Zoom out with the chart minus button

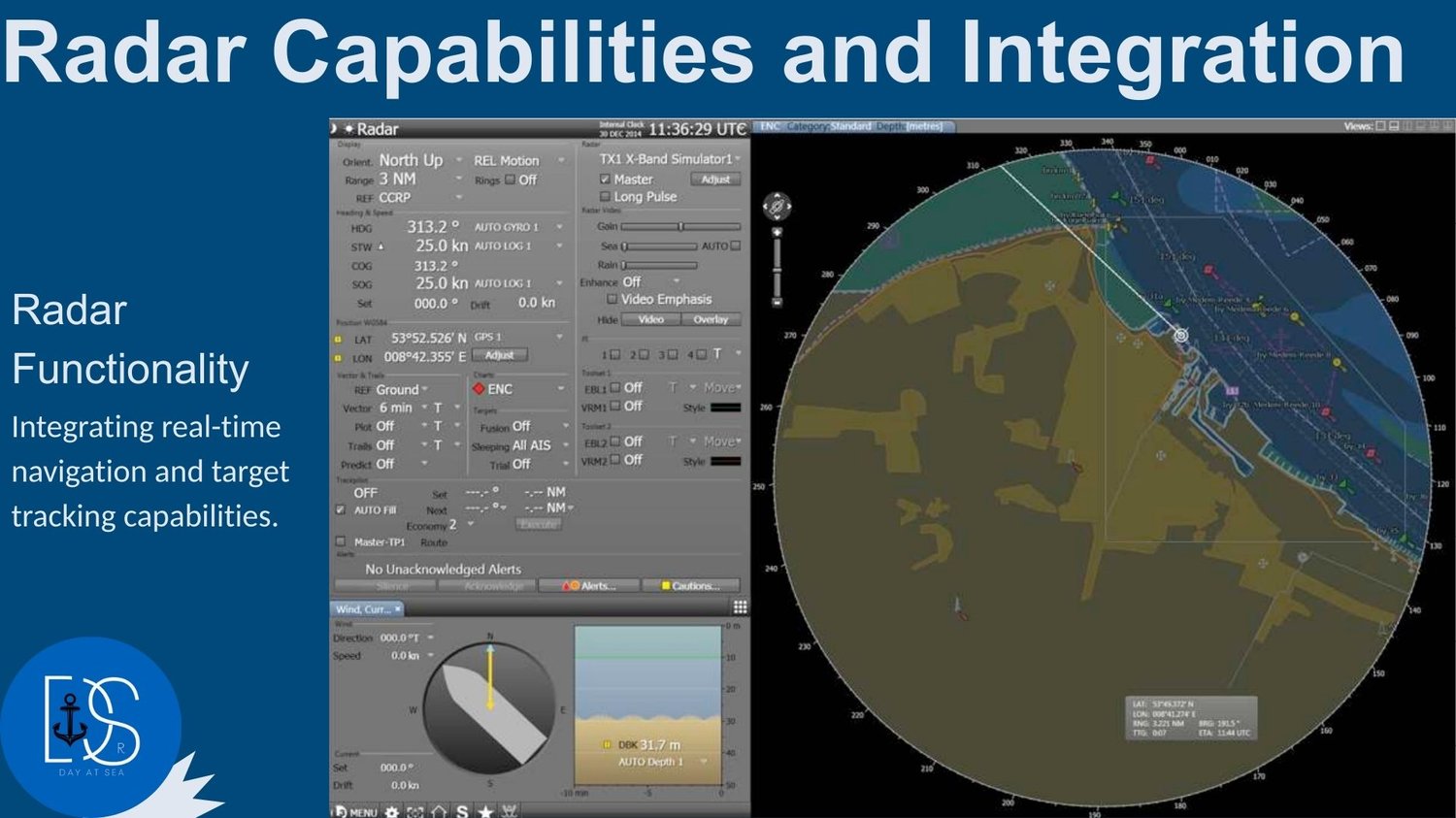coord(777,303)
